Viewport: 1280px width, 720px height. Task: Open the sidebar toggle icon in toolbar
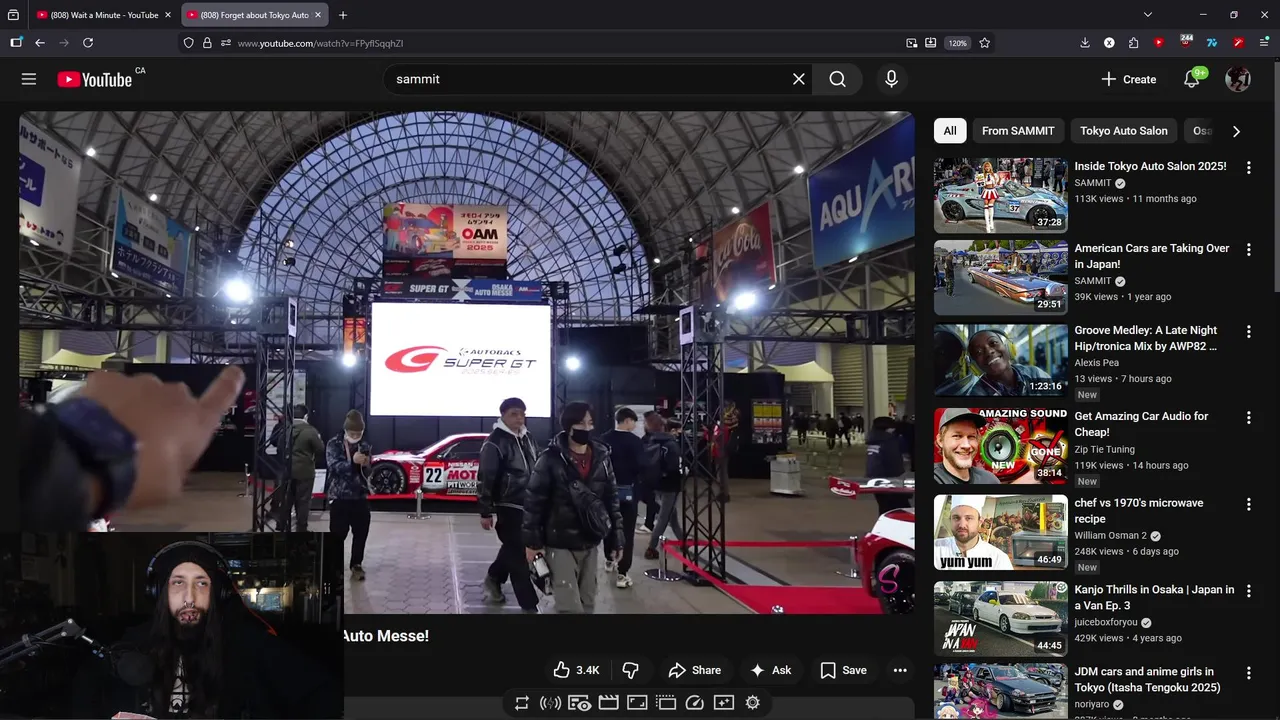[16, 43]
